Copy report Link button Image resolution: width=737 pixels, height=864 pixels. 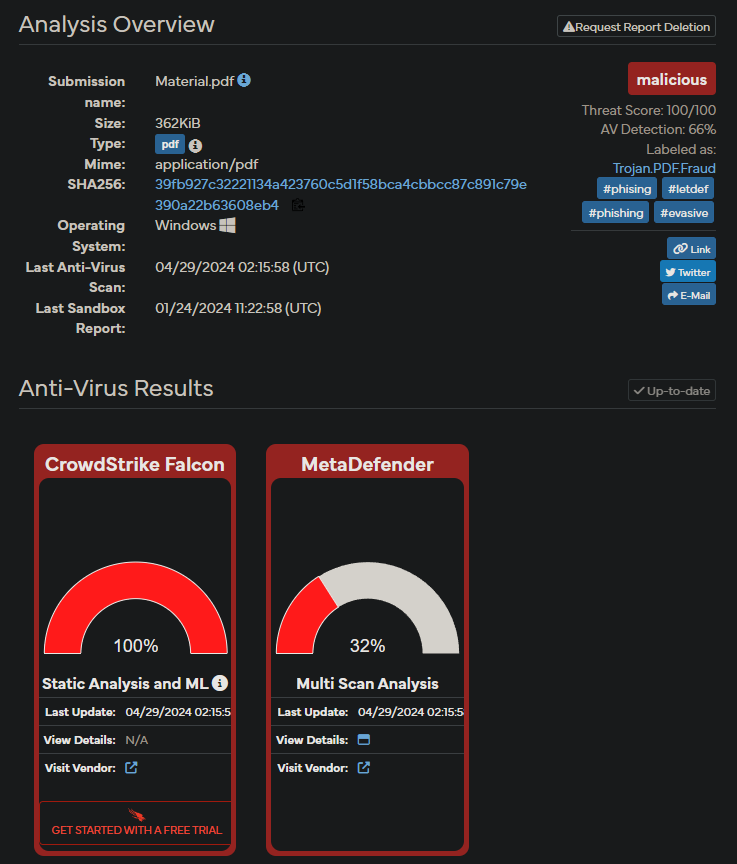691,249
